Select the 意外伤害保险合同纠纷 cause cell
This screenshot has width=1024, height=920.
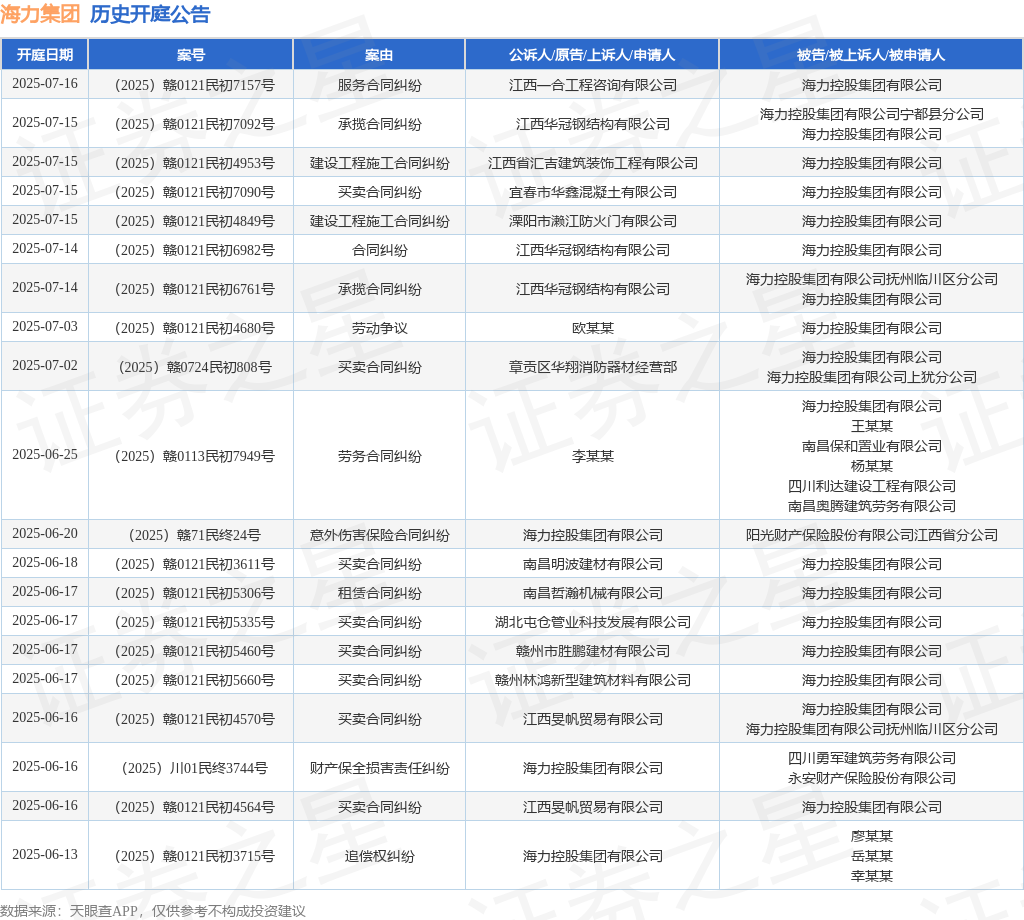(379, 535)
